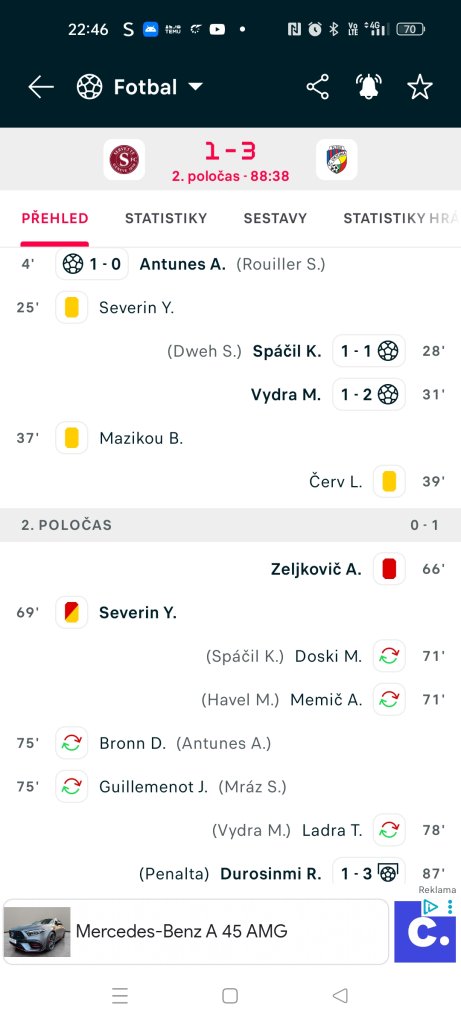This screenshot has width=461, height=1024.
Task: Switch to the Sestavy tab
Action: (275, 218)
